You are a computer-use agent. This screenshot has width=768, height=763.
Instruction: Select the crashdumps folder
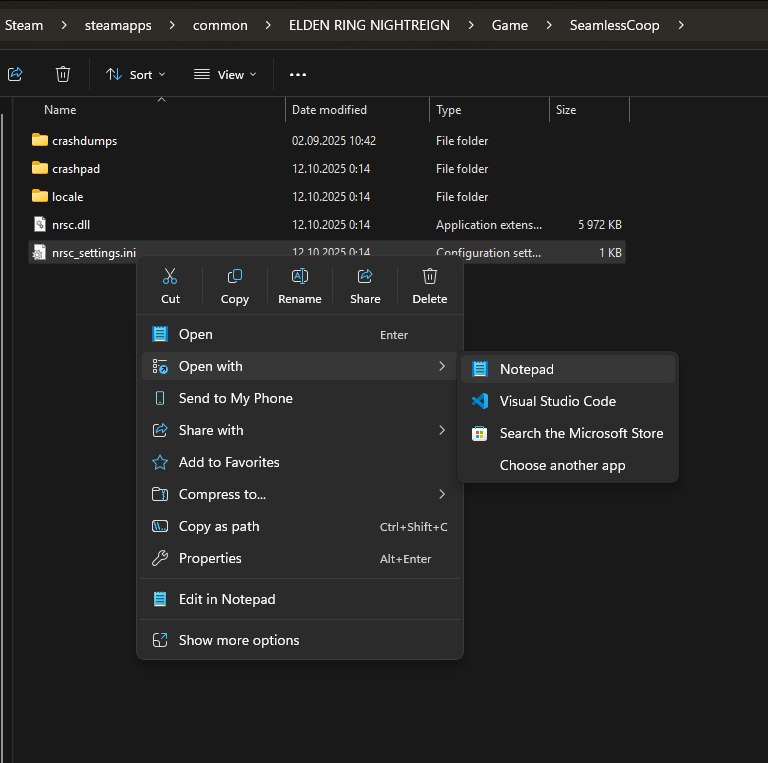84,141
